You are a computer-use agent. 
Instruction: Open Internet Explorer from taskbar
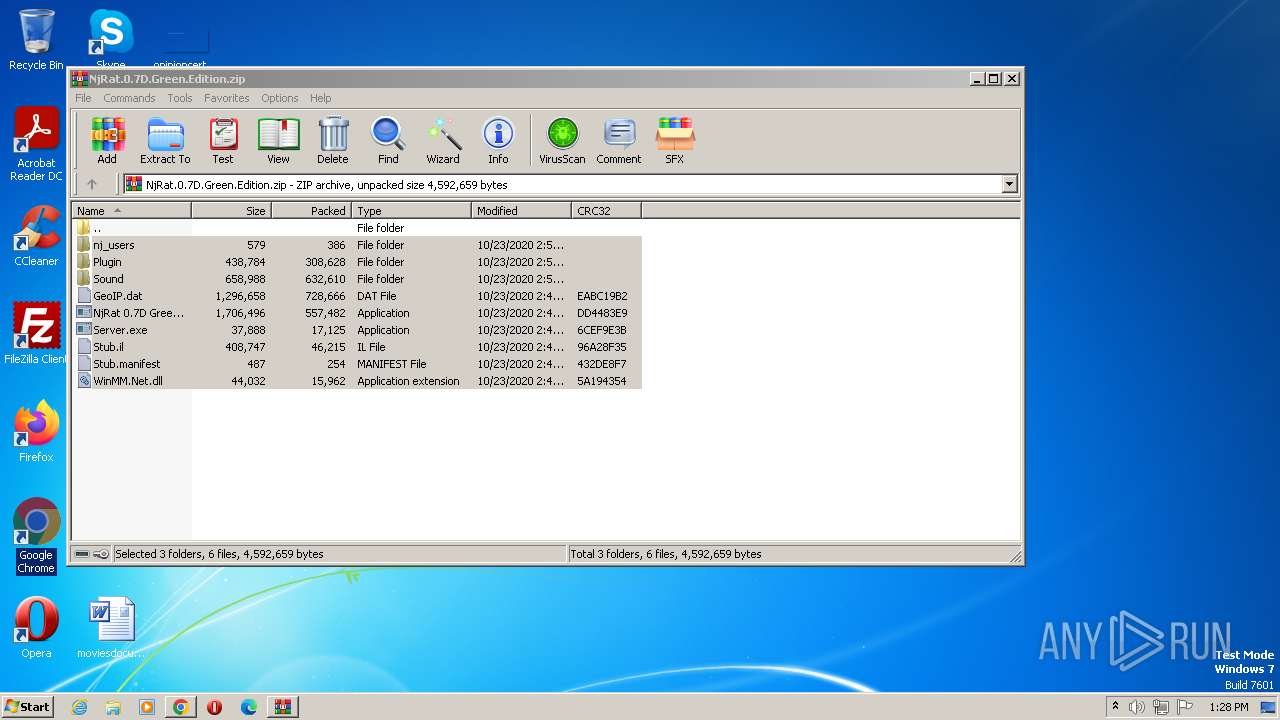(x=79, y=707)
